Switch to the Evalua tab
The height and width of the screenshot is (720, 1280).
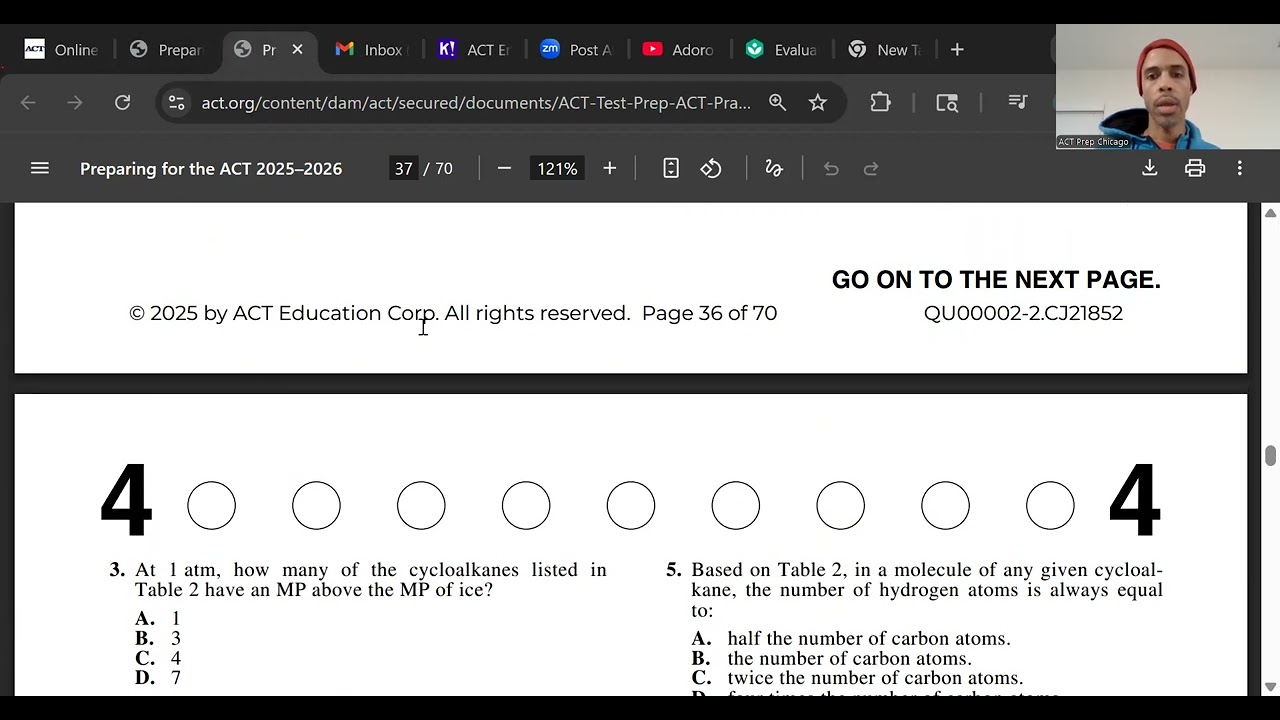pos(782,50)
